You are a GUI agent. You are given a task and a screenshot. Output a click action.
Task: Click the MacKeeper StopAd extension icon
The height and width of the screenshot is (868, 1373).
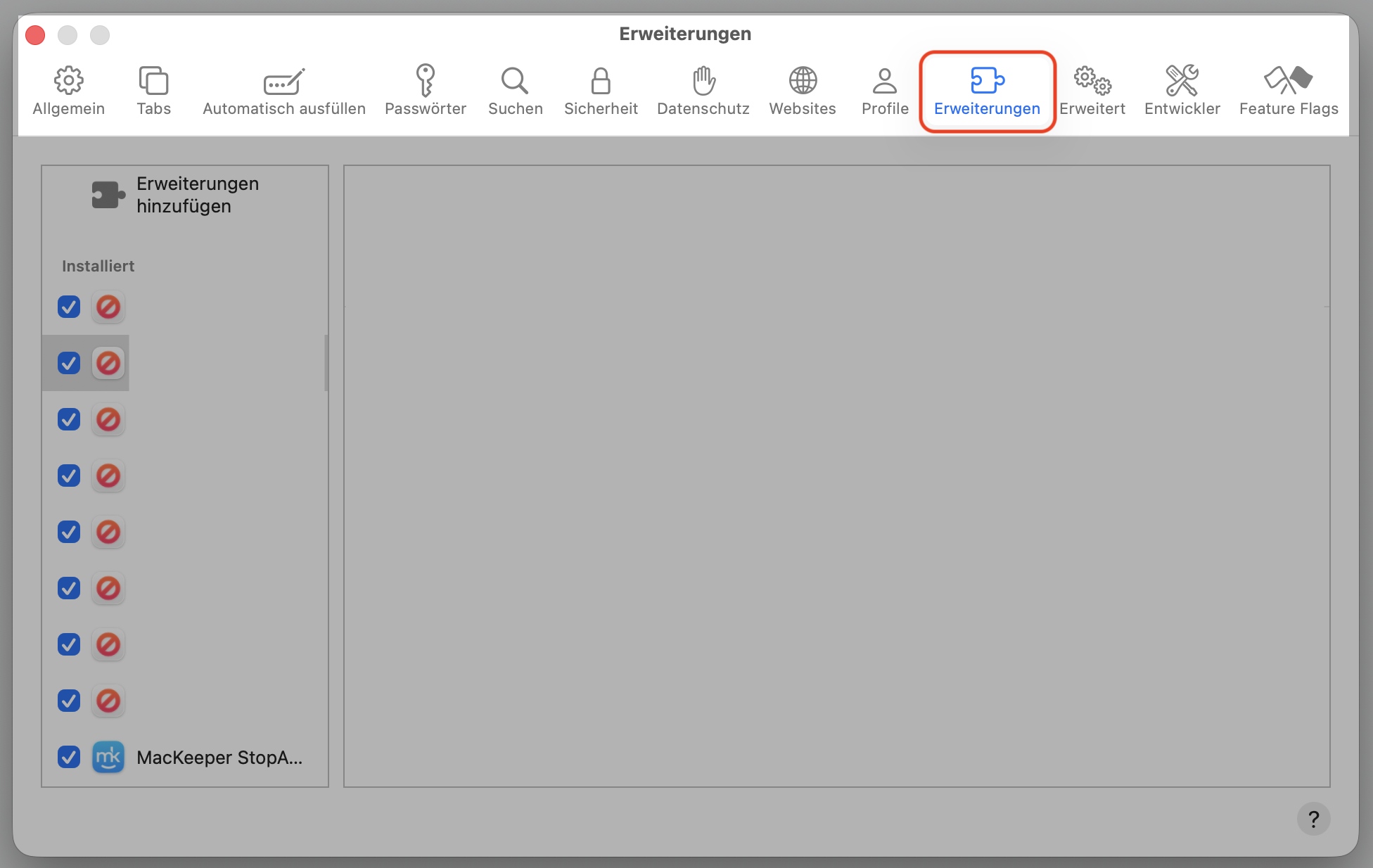(108, 757)
